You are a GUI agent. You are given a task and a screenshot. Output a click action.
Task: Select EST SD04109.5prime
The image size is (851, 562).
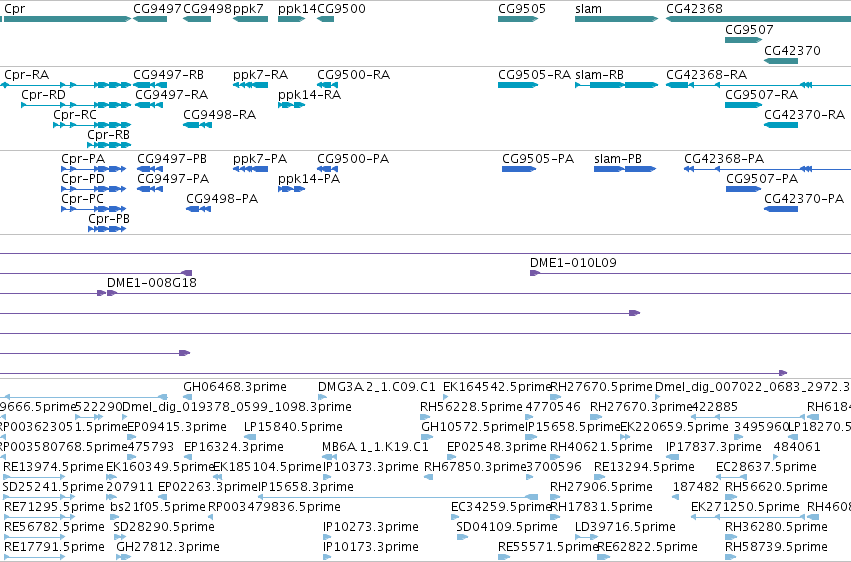coord(462,537)
